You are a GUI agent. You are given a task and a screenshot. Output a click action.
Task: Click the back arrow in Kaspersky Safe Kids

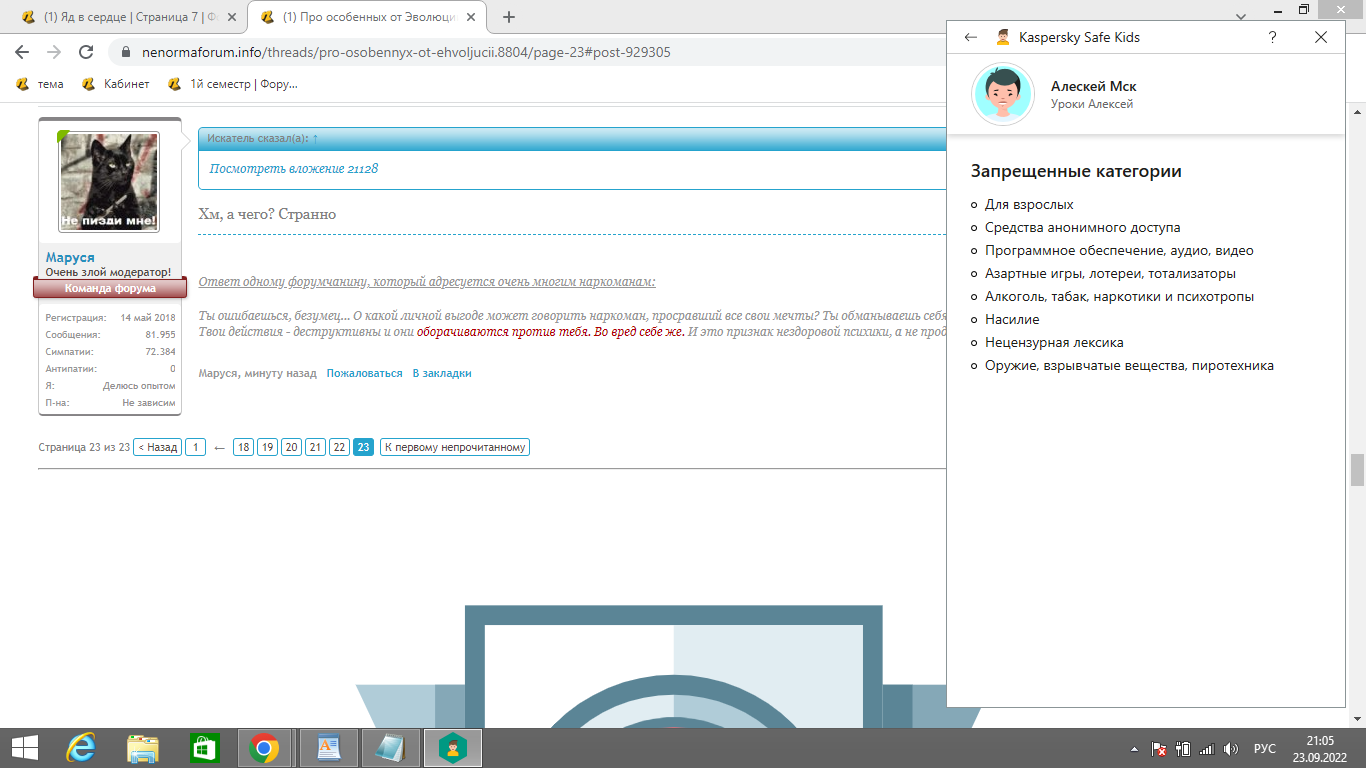click(970, 37)
